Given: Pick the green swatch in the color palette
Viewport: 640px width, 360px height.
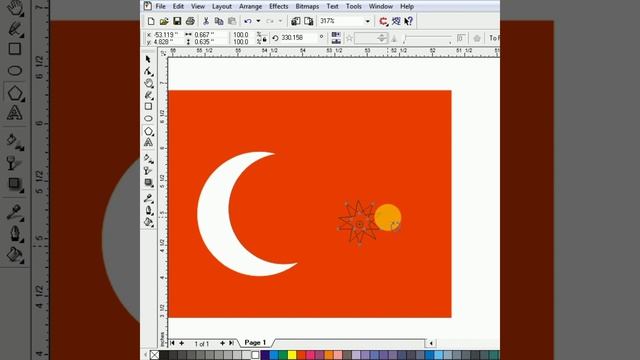Looking at the screenshot, I should [x=283, y=355].
